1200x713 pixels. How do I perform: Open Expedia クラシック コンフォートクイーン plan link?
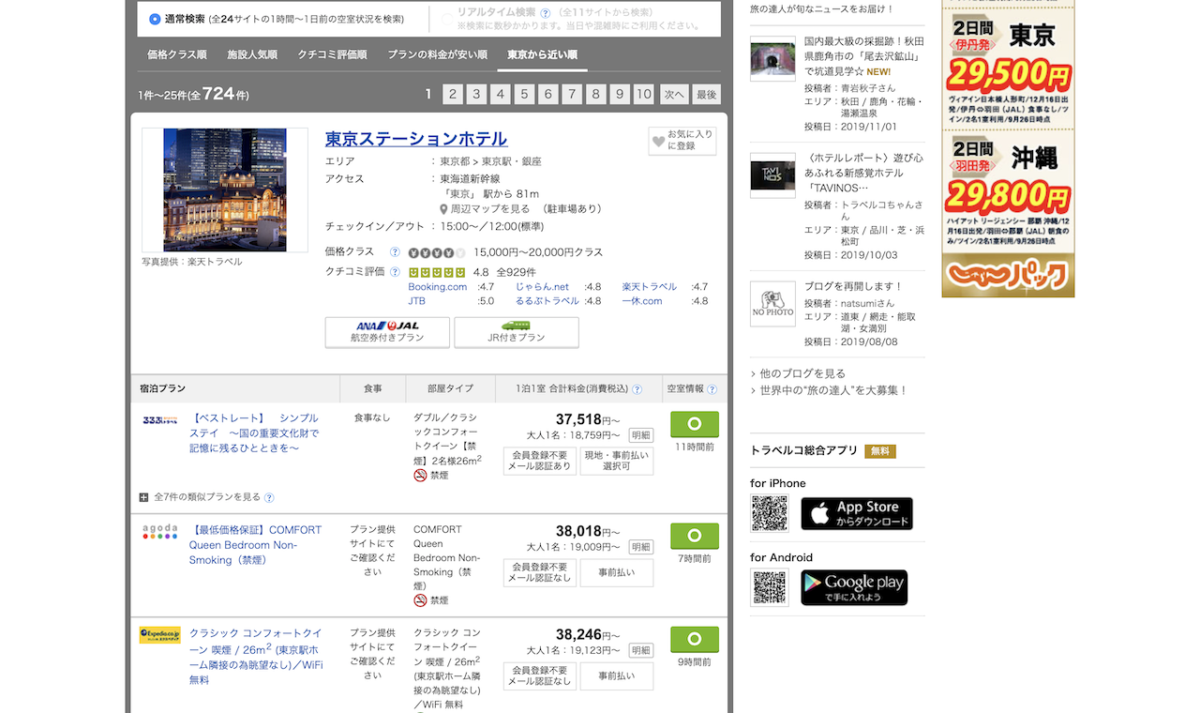[x=256, y=657]
